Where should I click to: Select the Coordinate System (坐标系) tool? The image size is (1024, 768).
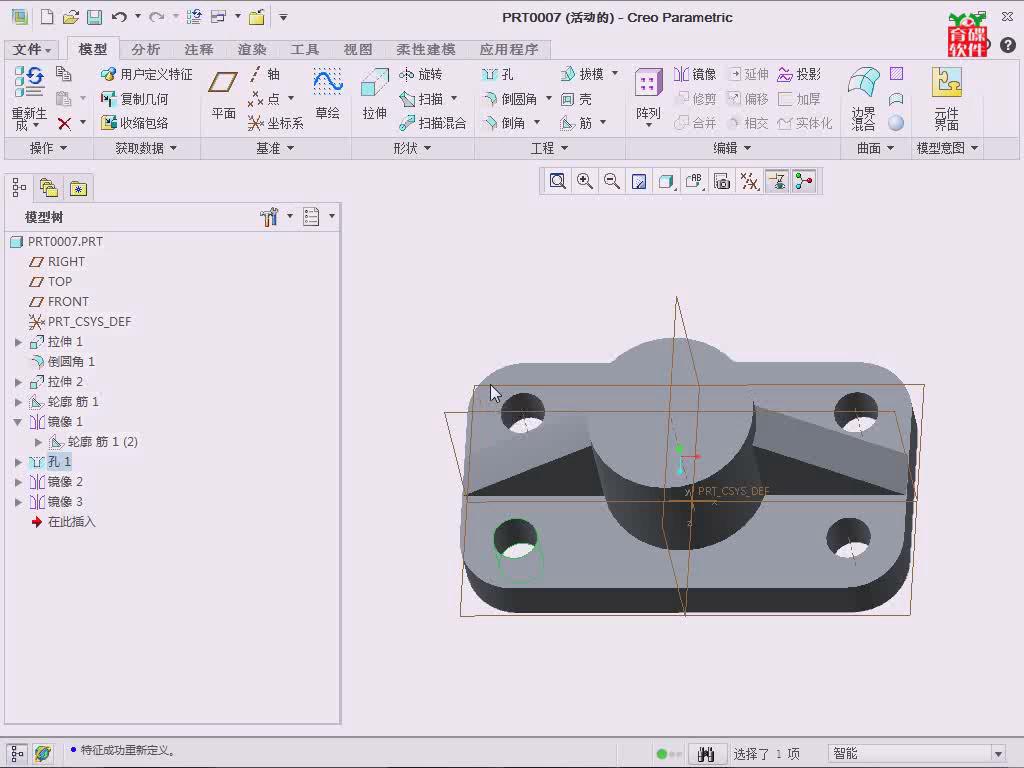click(x=276, y=123)
